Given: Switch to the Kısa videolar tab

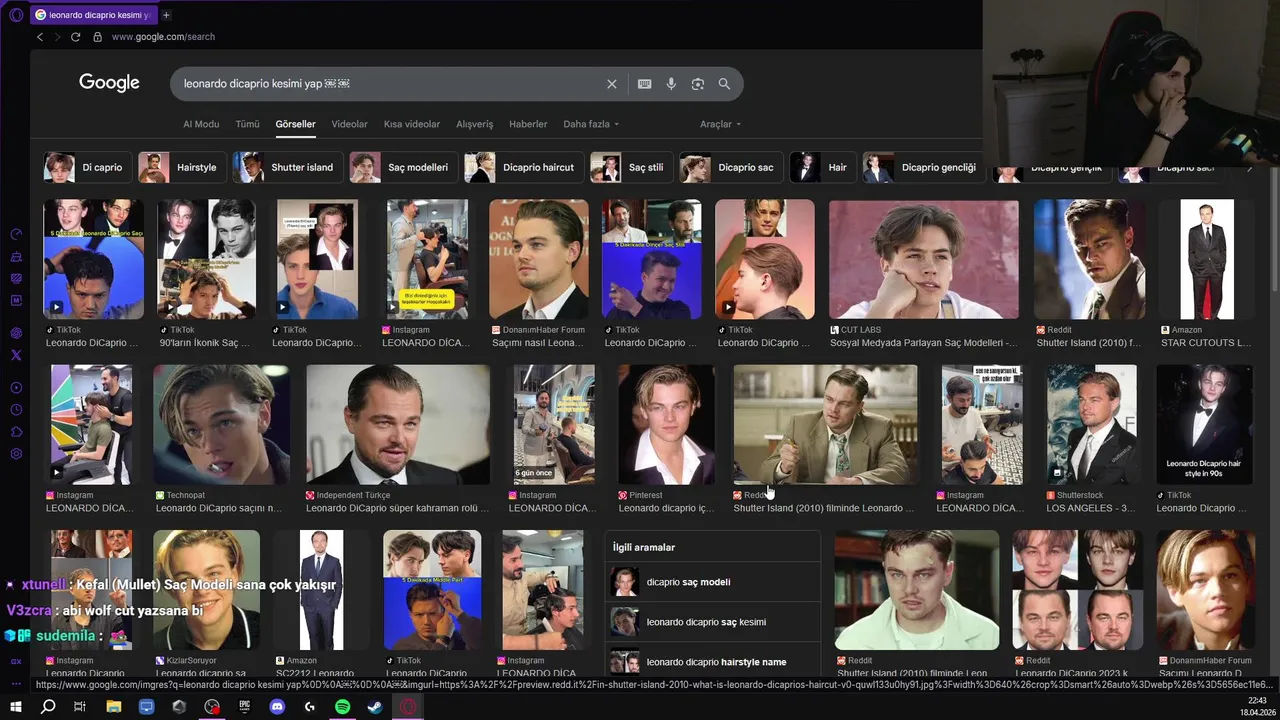Looking at the screenshot, I should point(412,124).
